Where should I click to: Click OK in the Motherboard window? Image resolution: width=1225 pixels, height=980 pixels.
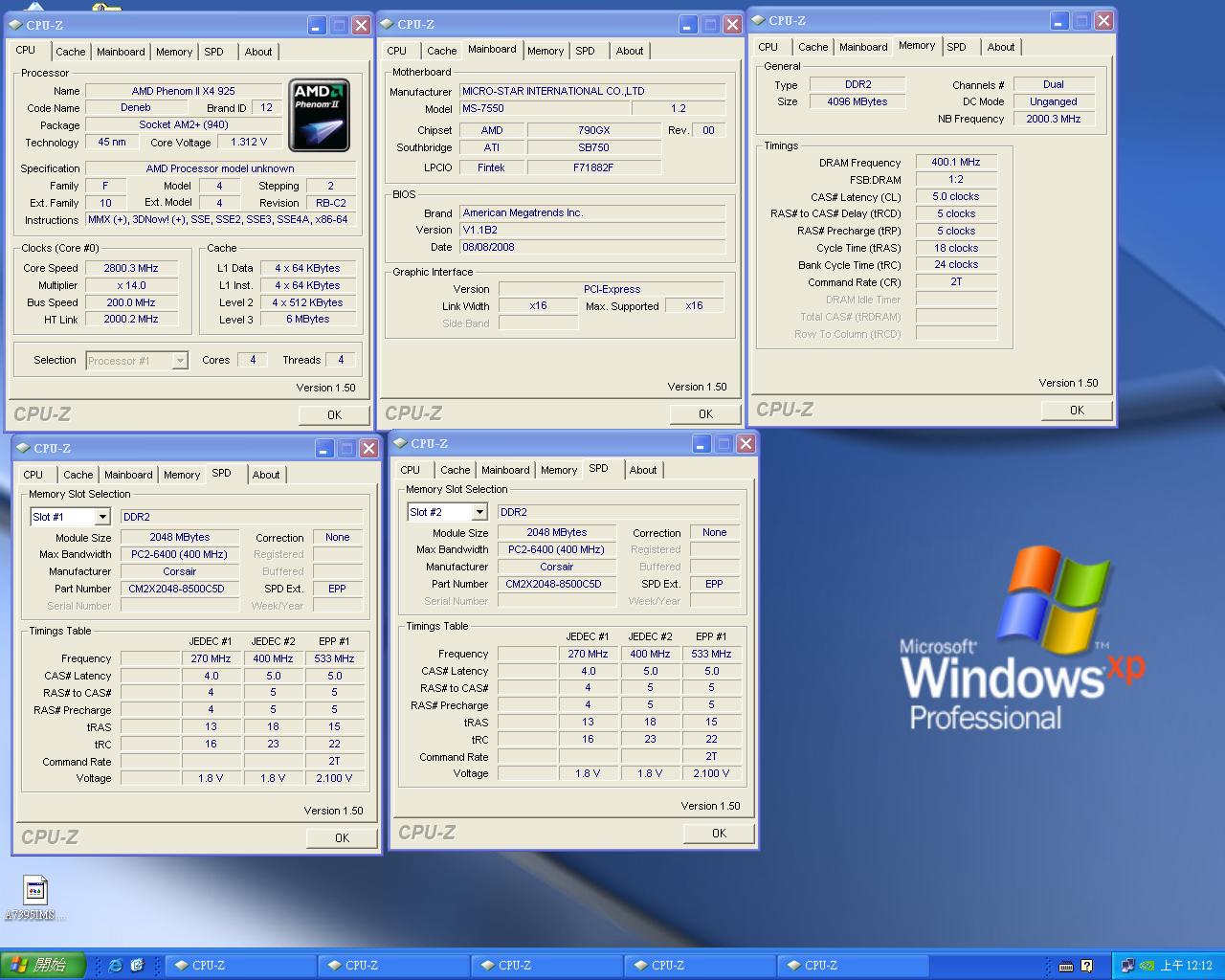[x=705, y=413]
